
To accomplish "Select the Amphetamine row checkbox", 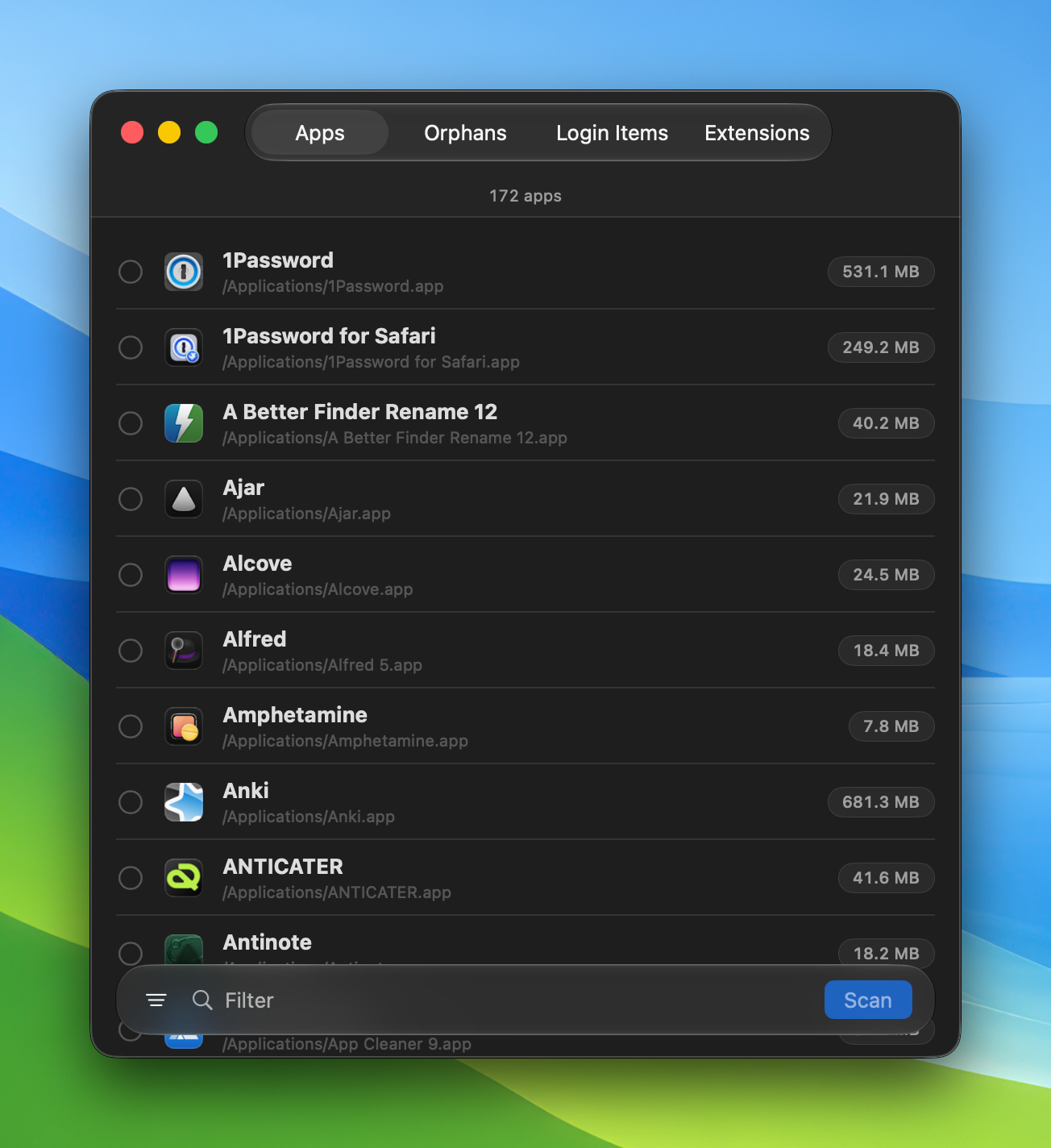I will pyautogui.click(x=131, y=726).
